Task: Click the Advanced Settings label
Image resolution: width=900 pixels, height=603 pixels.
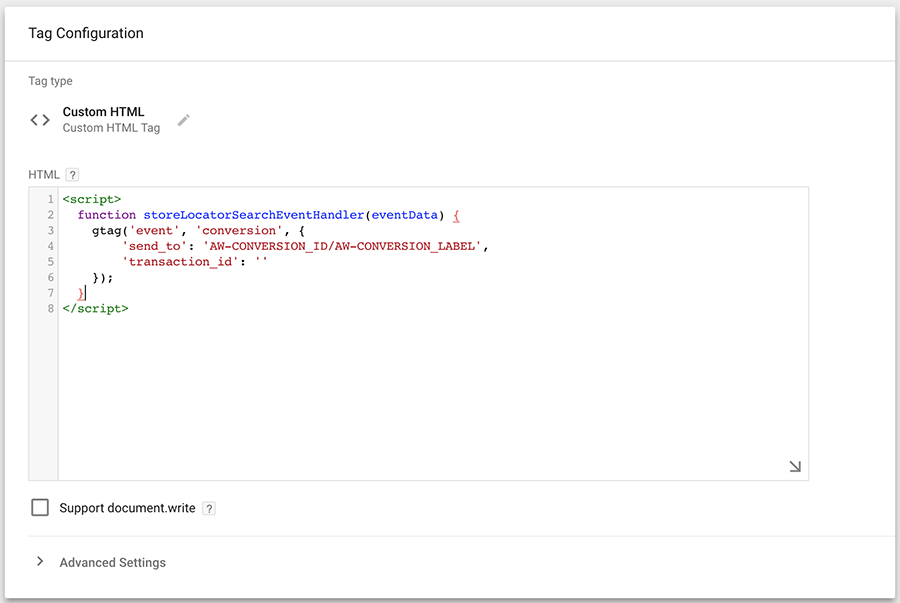Action: [112, 562]
